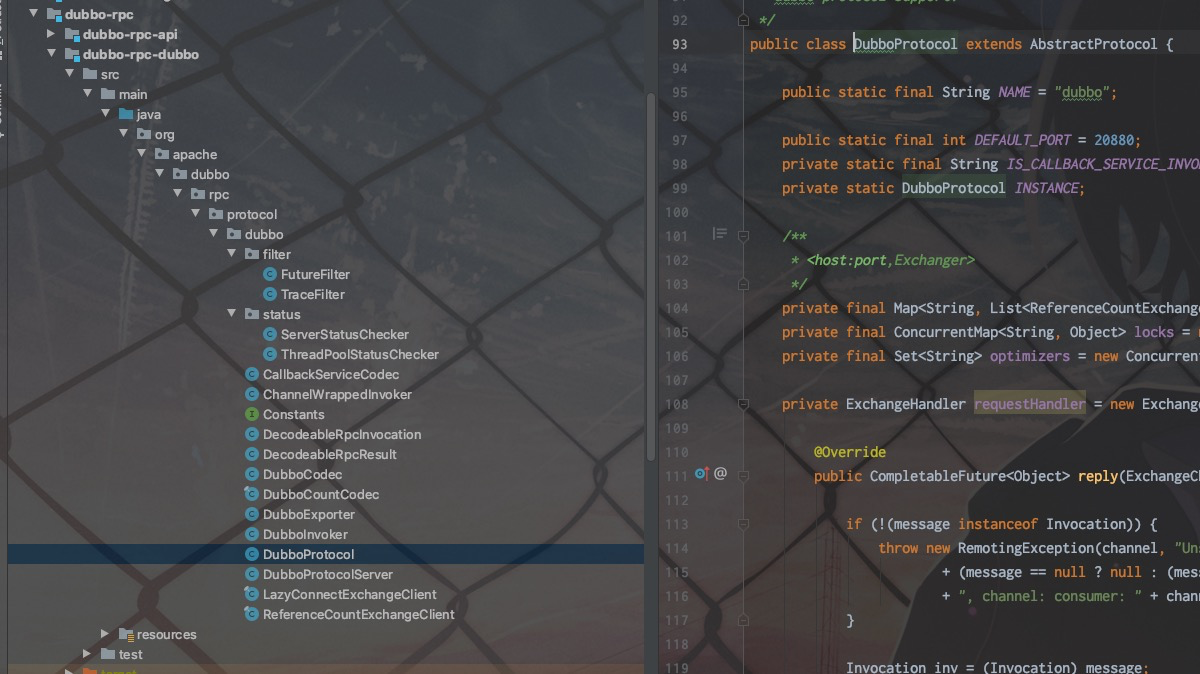Fold the requestHandler block on line 108
Image resolution: width=1200 pixels, height=674 pixels.
click(x=743, y=404)
